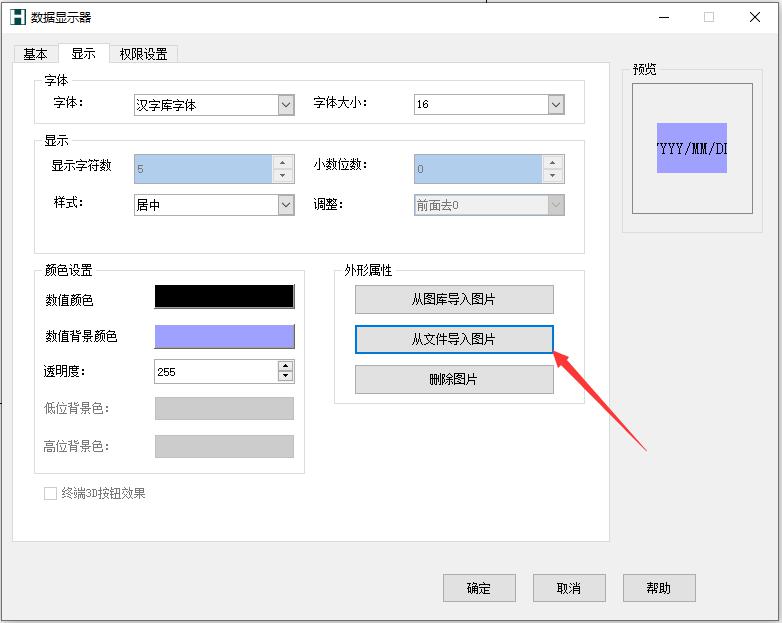Decrease 透明度 value with down arrow
Viewport: 782px width, 623px height.
point(286,377)
